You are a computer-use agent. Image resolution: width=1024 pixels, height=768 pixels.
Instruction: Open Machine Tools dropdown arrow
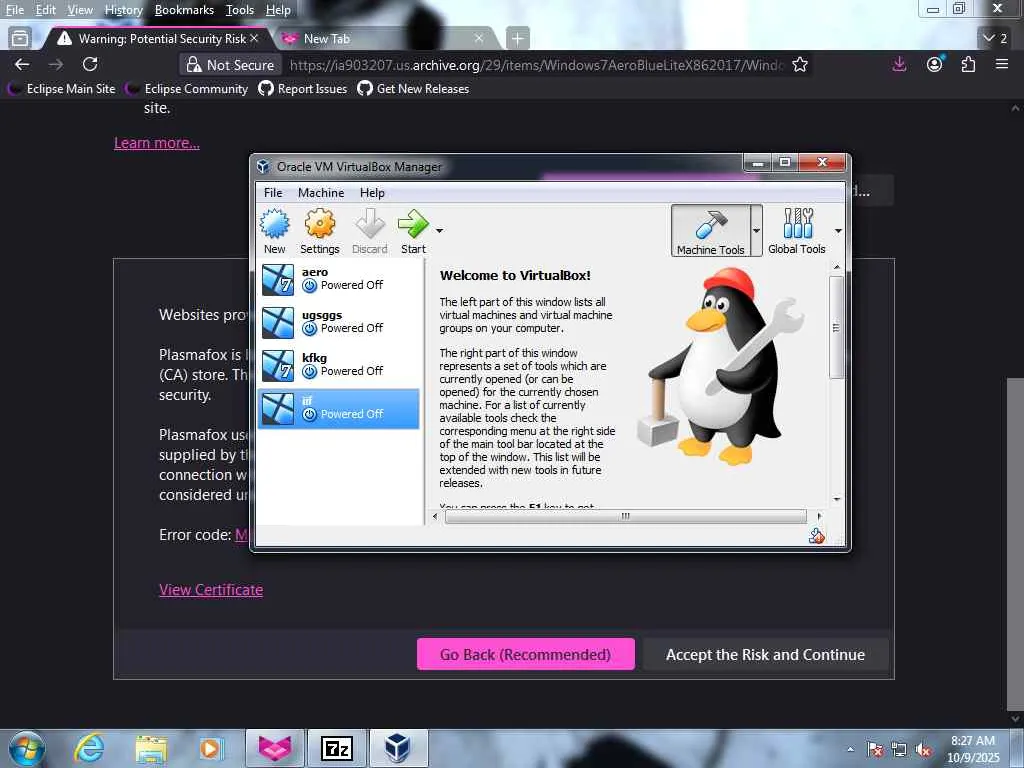point(756,231)
